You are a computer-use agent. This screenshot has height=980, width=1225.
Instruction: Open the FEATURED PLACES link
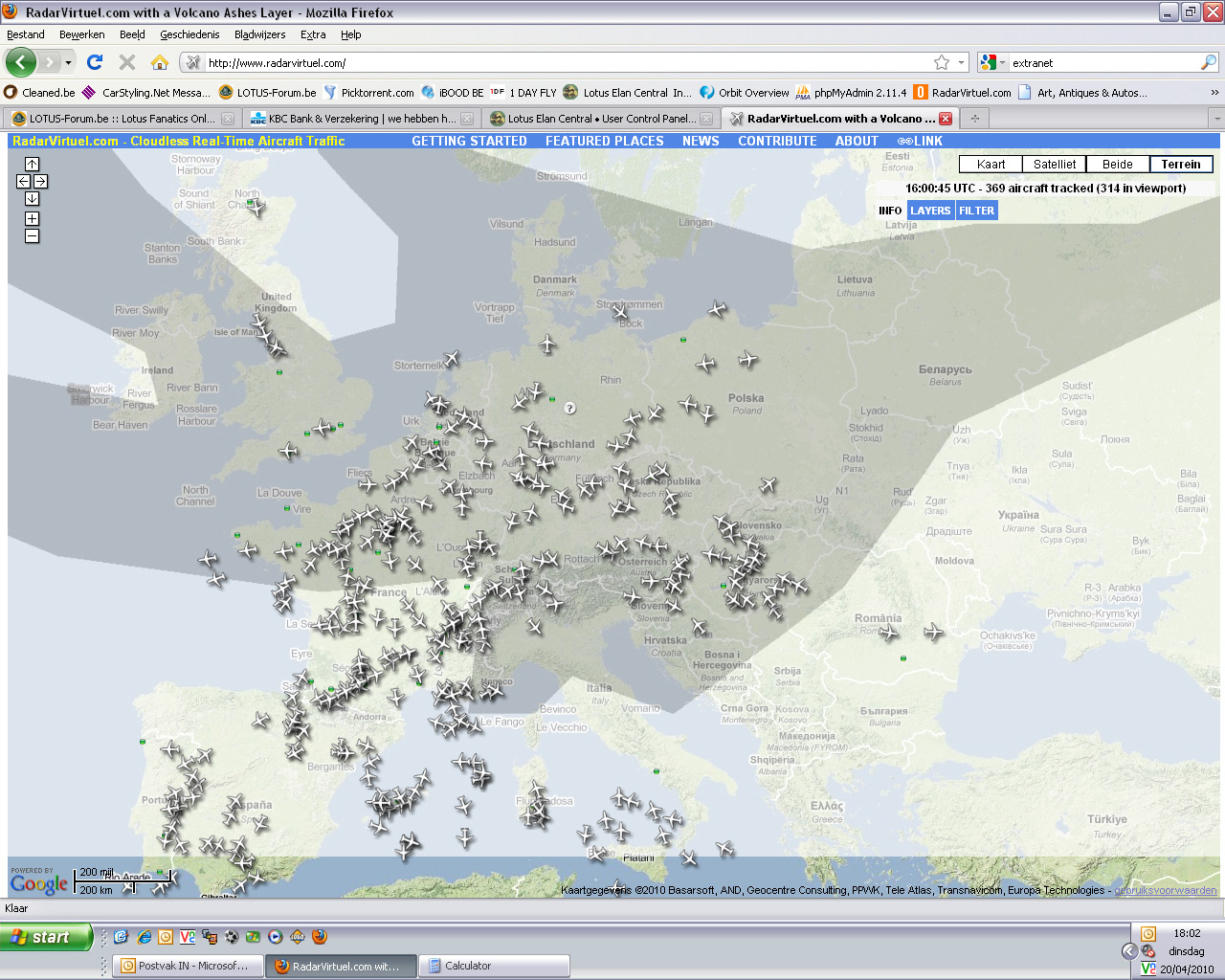point(604,141)
